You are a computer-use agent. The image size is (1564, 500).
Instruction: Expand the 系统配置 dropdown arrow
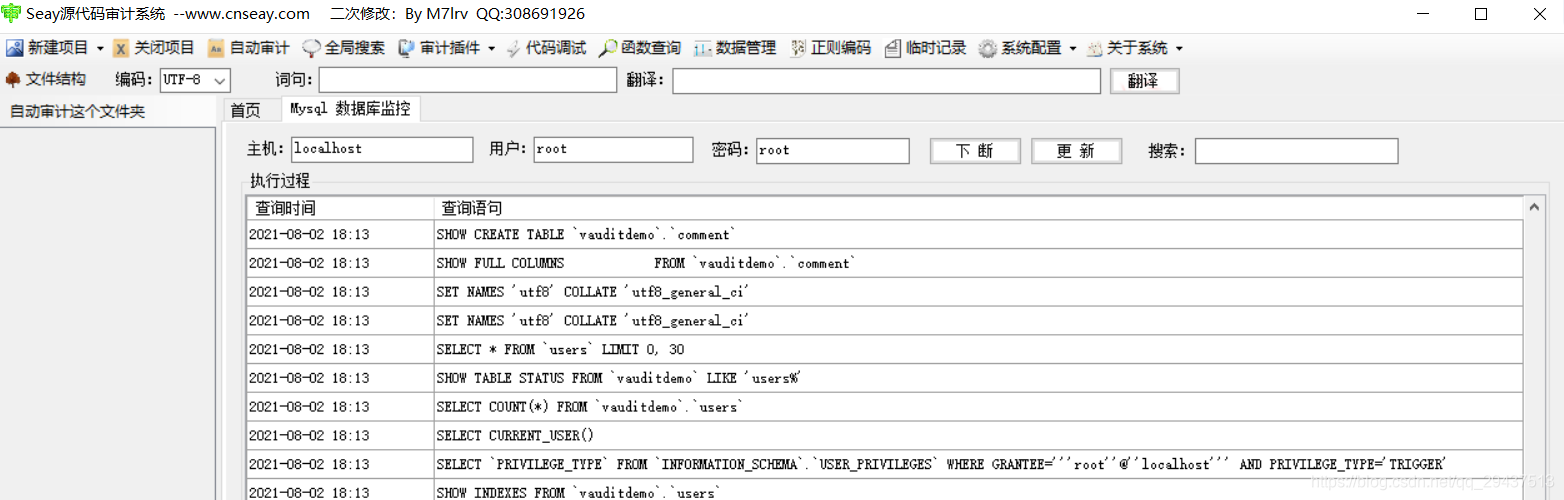1072,48
